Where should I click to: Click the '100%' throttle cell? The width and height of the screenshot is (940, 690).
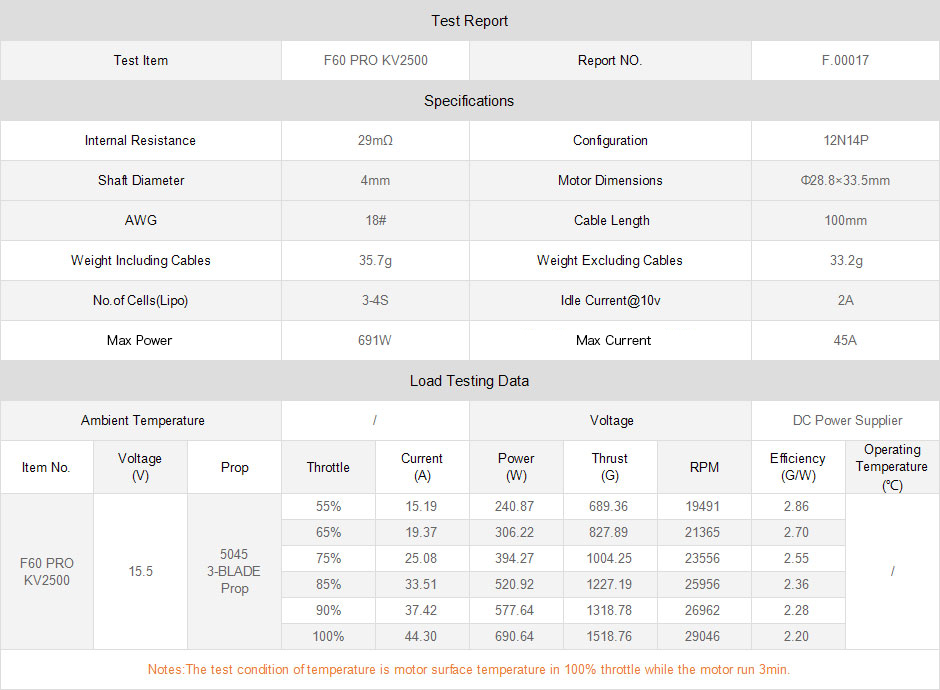[329, 636]
